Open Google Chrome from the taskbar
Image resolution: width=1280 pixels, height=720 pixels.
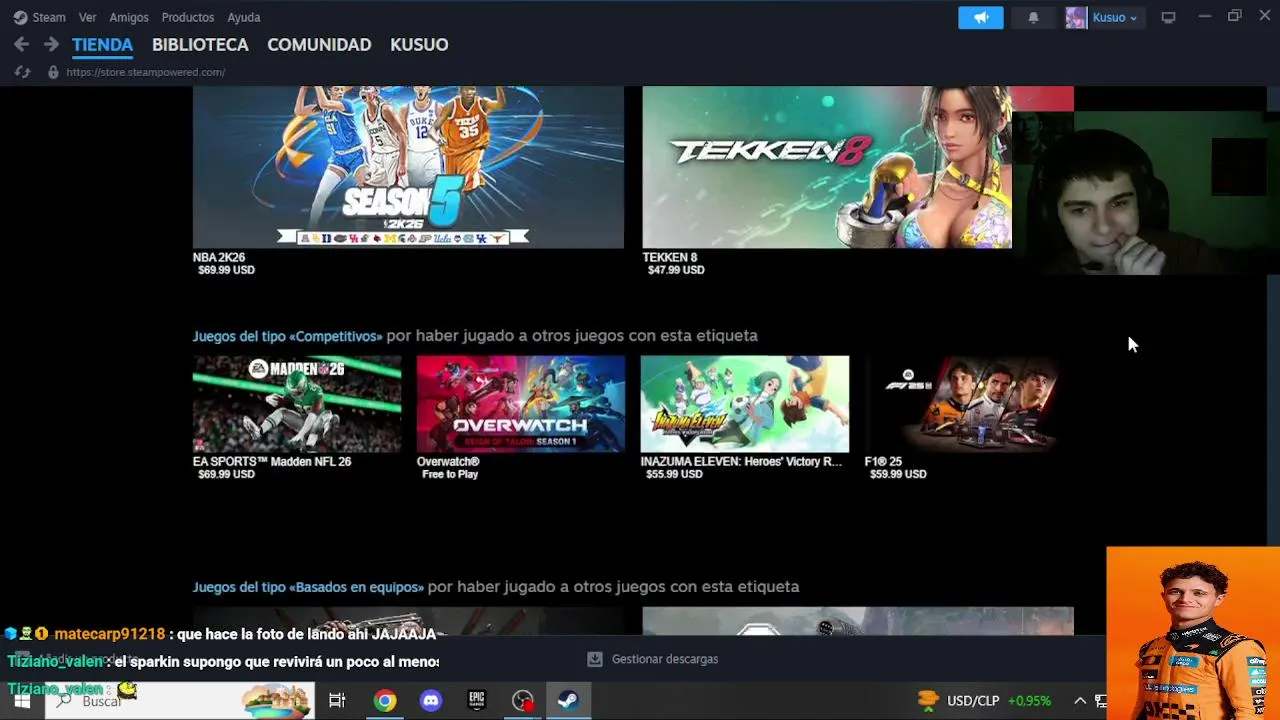coord(385,701)
